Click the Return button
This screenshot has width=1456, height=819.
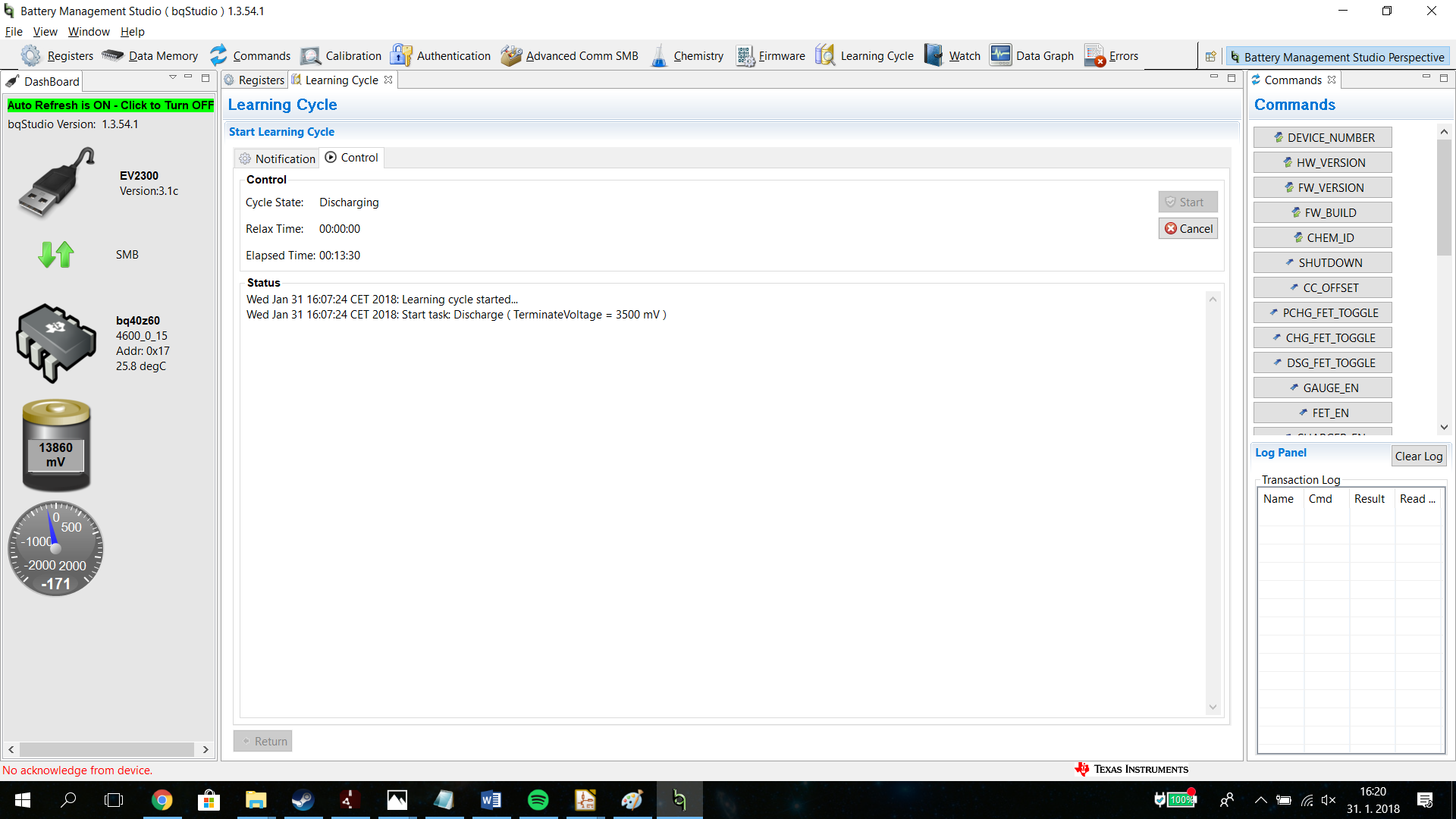tap(263, 741)
